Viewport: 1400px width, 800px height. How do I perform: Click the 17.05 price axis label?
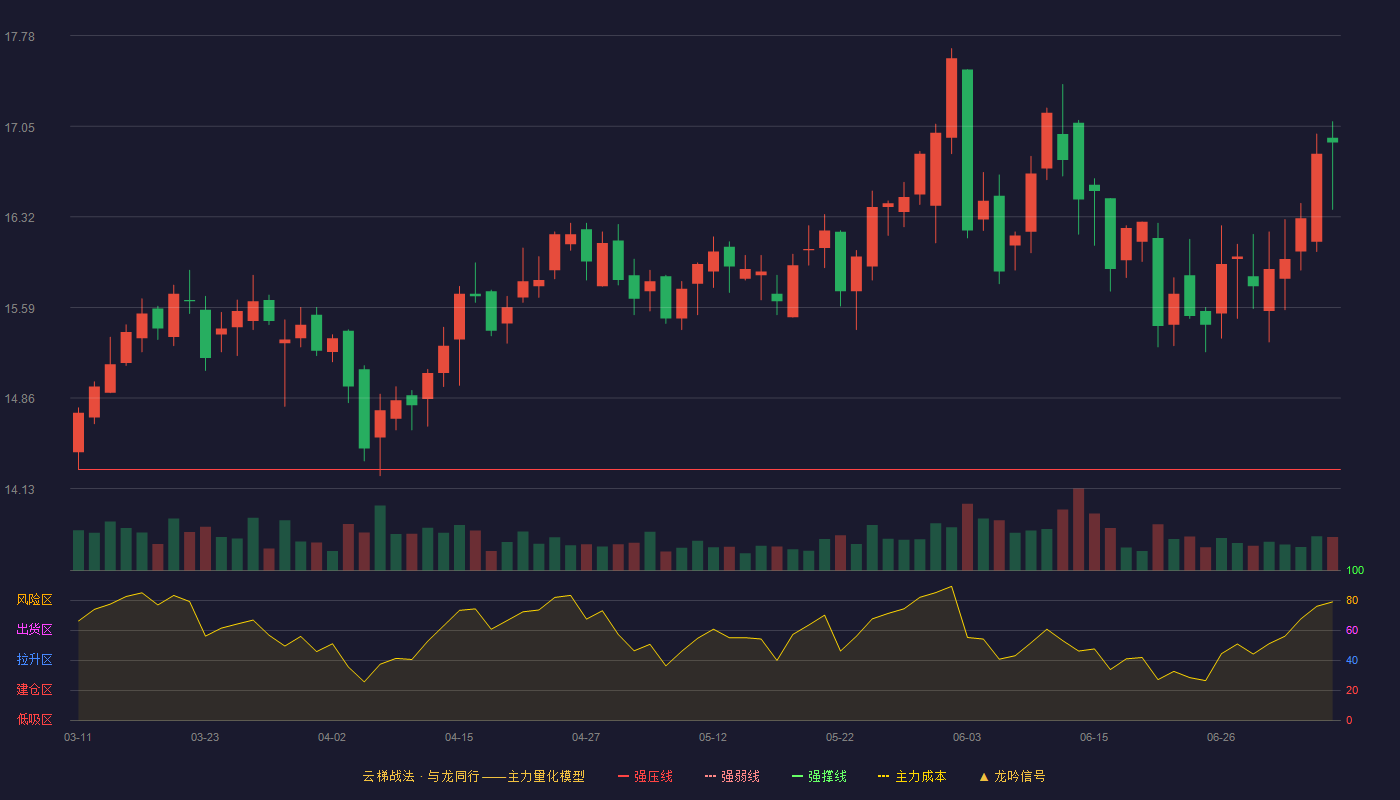(x=19, y=127)
